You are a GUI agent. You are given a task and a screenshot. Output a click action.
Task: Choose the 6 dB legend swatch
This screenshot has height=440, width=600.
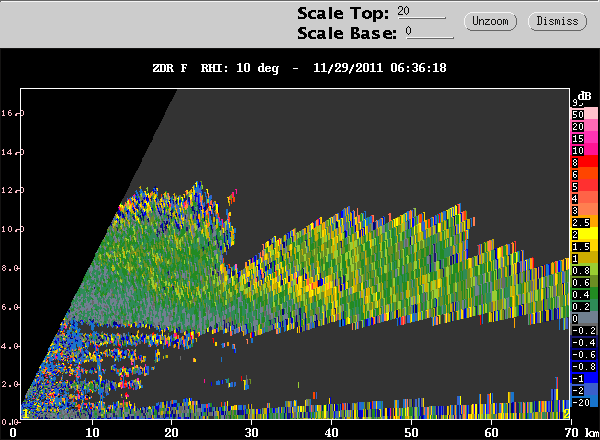[584, 174]
